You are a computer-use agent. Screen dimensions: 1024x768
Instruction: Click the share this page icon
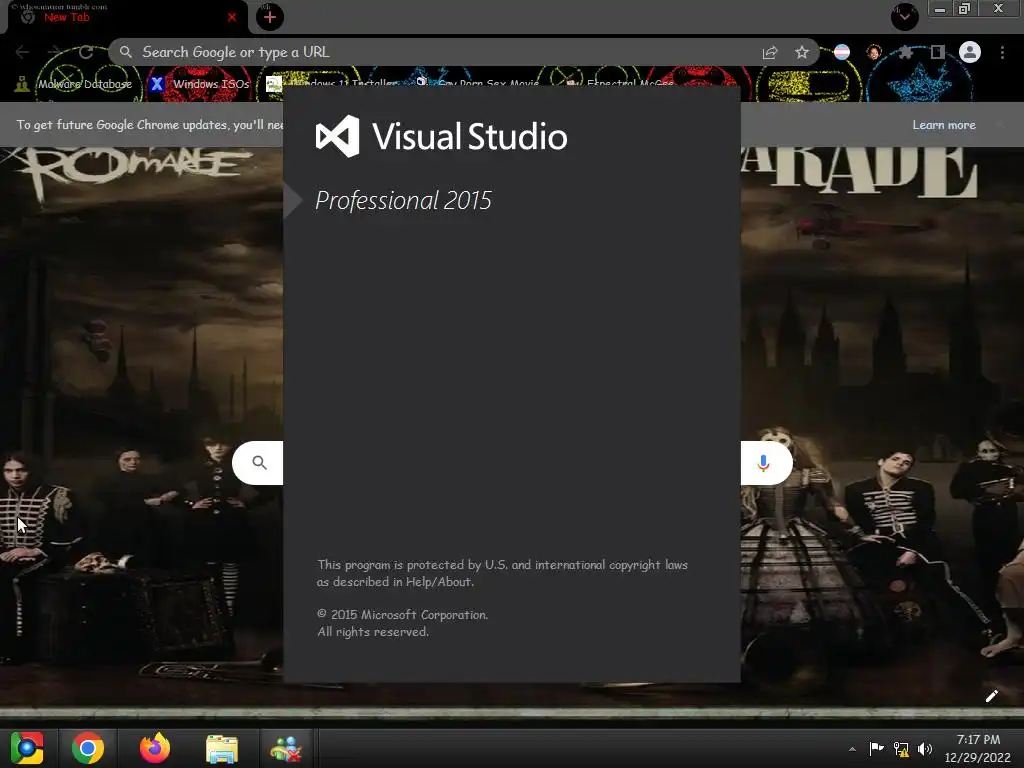(770, 53)
